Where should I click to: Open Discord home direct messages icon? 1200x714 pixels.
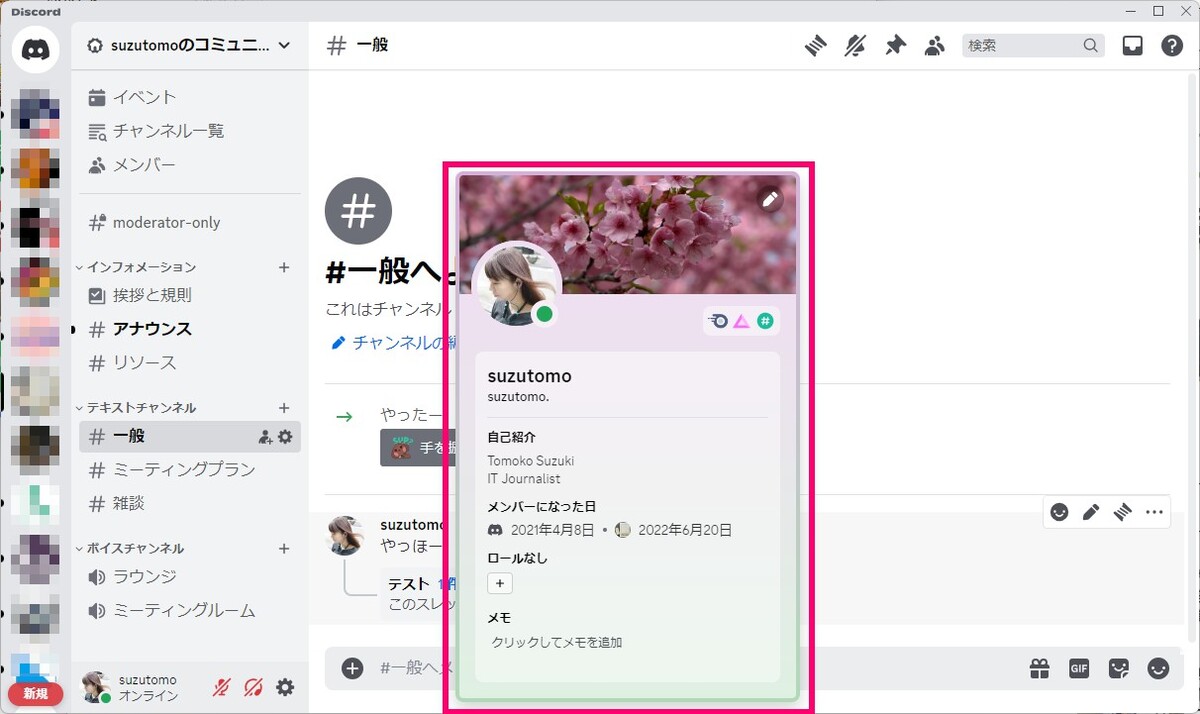(36, 48)
